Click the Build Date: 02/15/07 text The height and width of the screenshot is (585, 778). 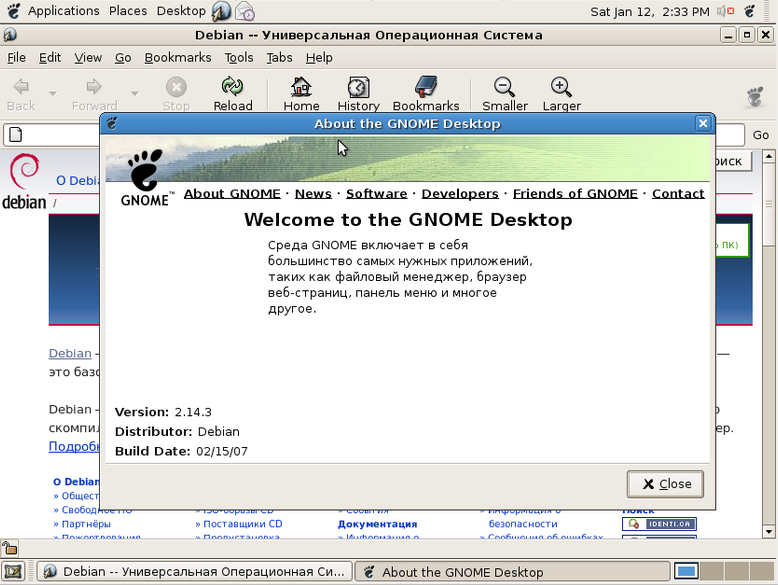[x=181, y=451]
